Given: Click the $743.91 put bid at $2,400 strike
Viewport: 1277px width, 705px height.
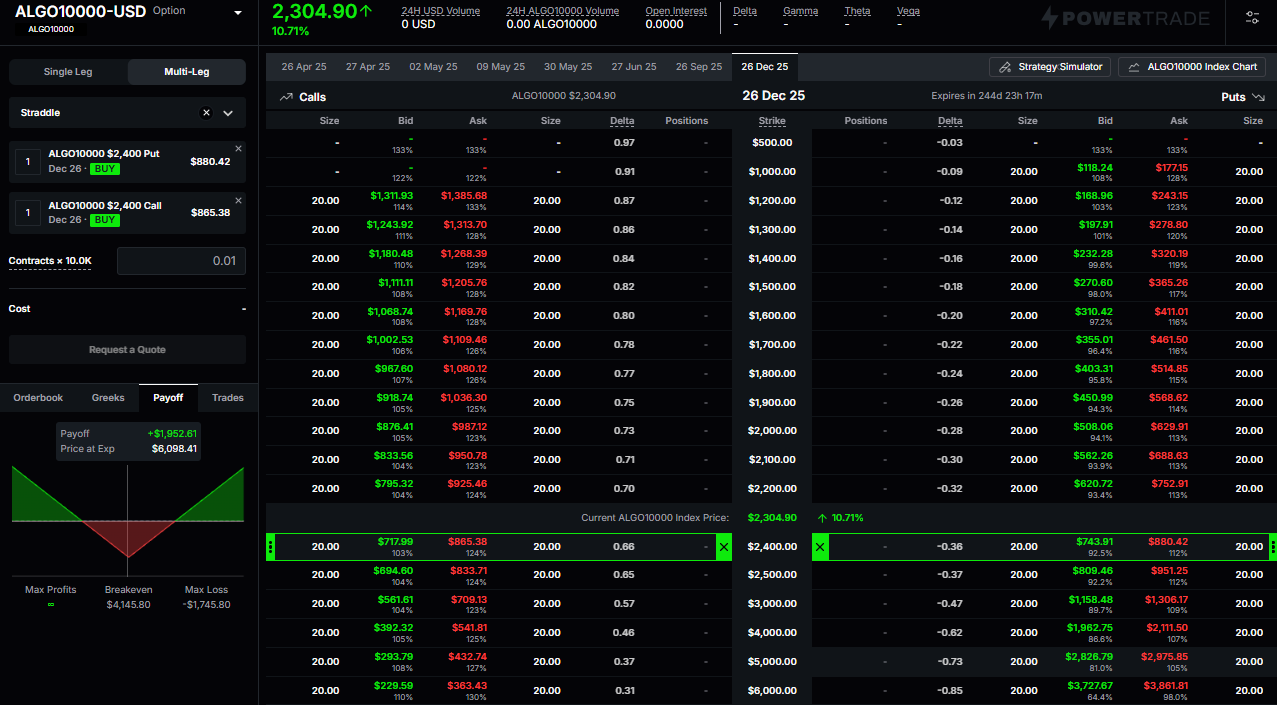Looking at the screenshot, I should [1094, 542].
